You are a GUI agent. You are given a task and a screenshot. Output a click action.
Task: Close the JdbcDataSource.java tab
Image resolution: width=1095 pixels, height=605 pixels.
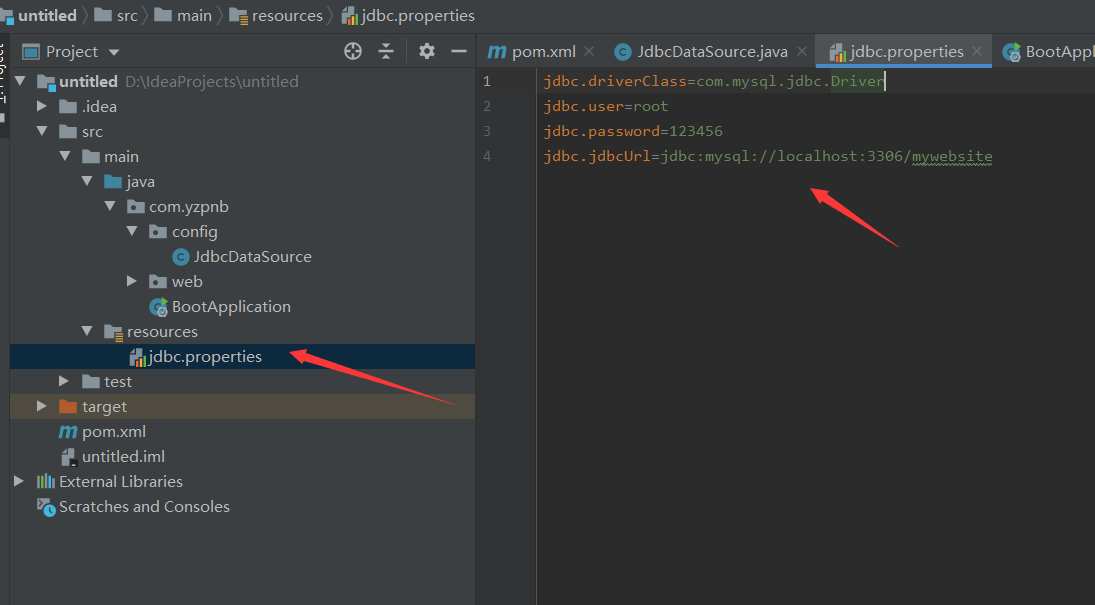pos(802,51)
